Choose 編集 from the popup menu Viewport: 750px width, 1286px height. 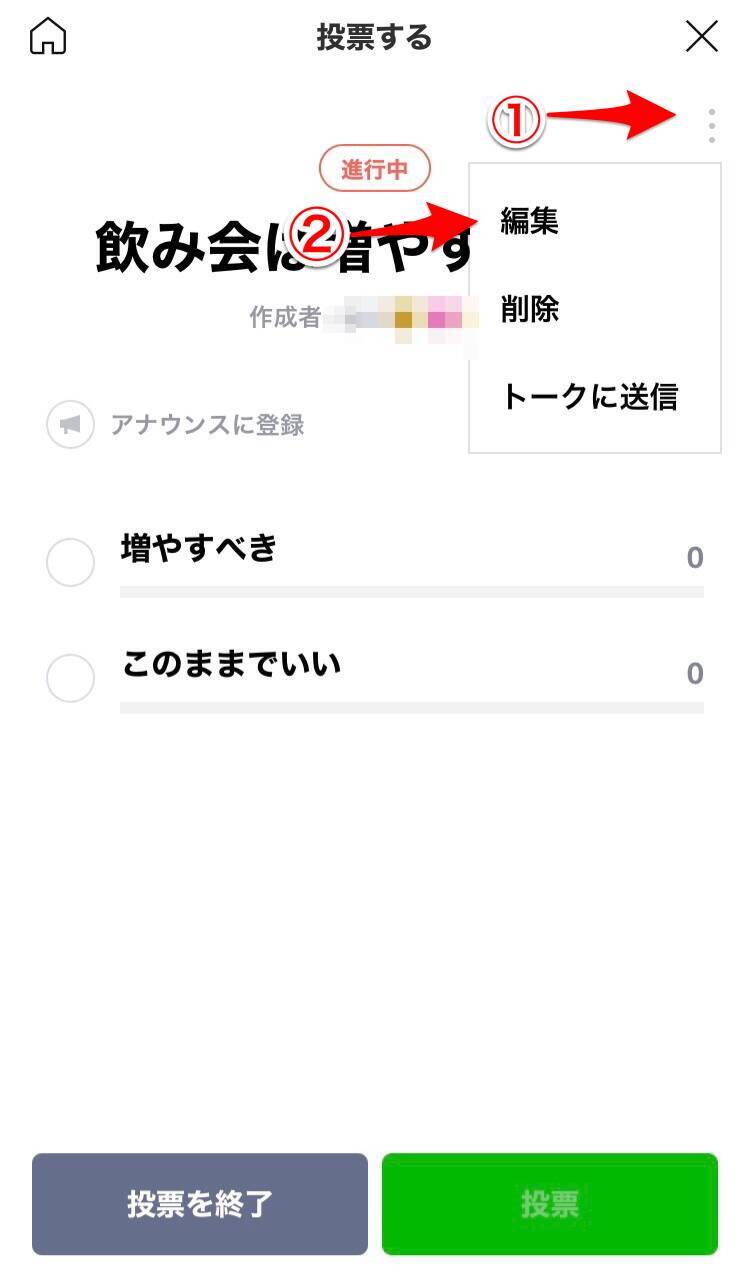coord(530,222)
